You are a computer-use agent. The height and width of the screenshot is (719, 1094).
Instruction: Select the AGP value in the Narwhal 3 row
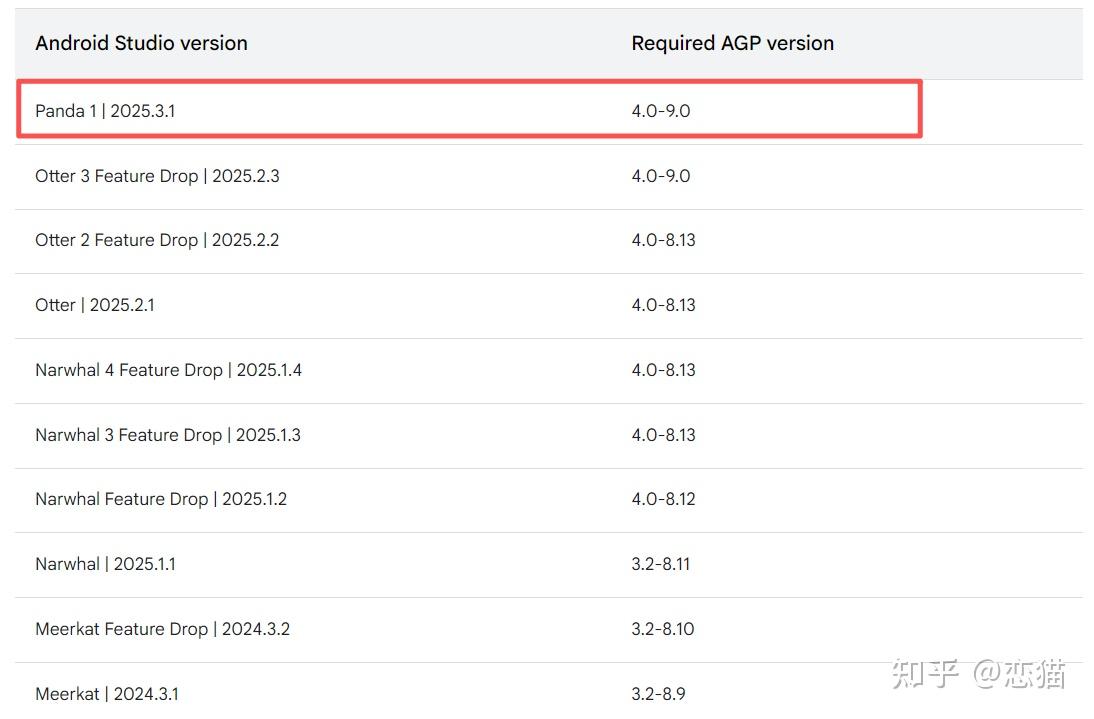click(664, 434)
